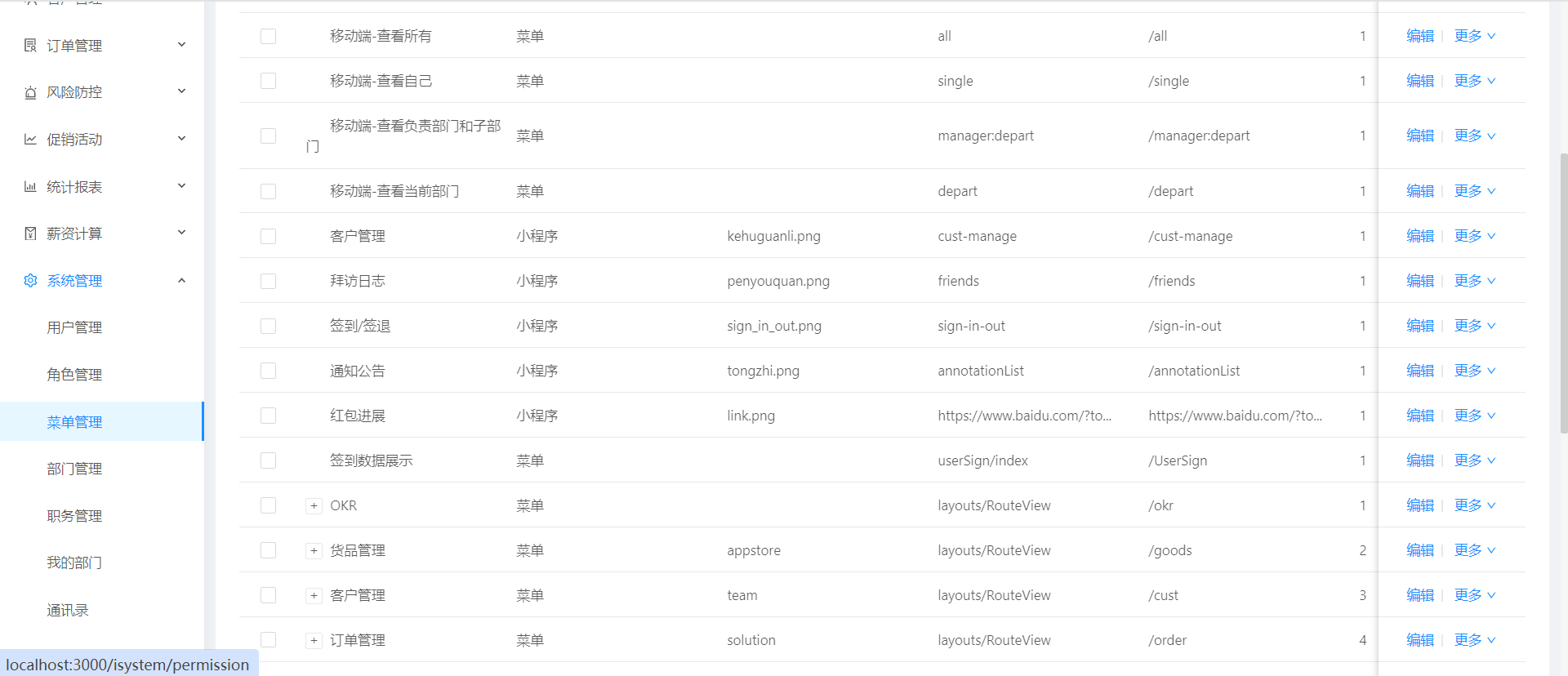Image resolution: width=1568 pixels, height=676 pixels.
Task: Click 编辑 for the /friends row
Action: pyautogui.click(x=1420, y=281)
